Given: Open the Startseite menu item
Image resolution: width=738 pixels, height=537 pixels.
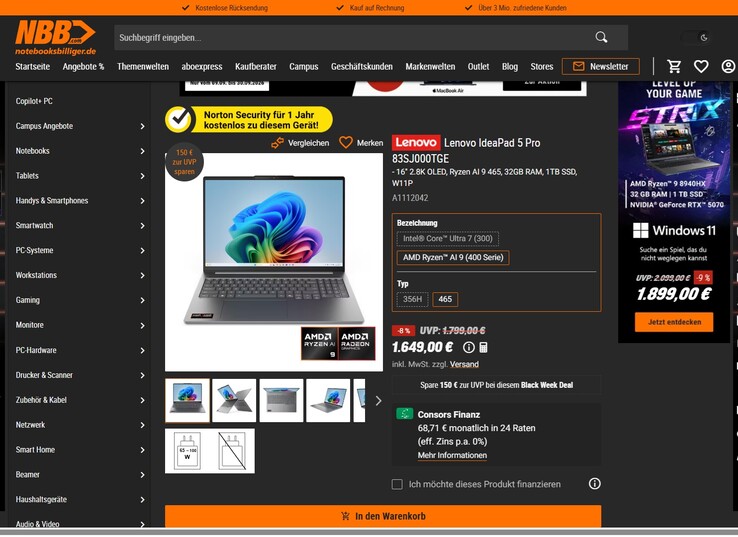Looking at the screenshot, I should [32, 66].
